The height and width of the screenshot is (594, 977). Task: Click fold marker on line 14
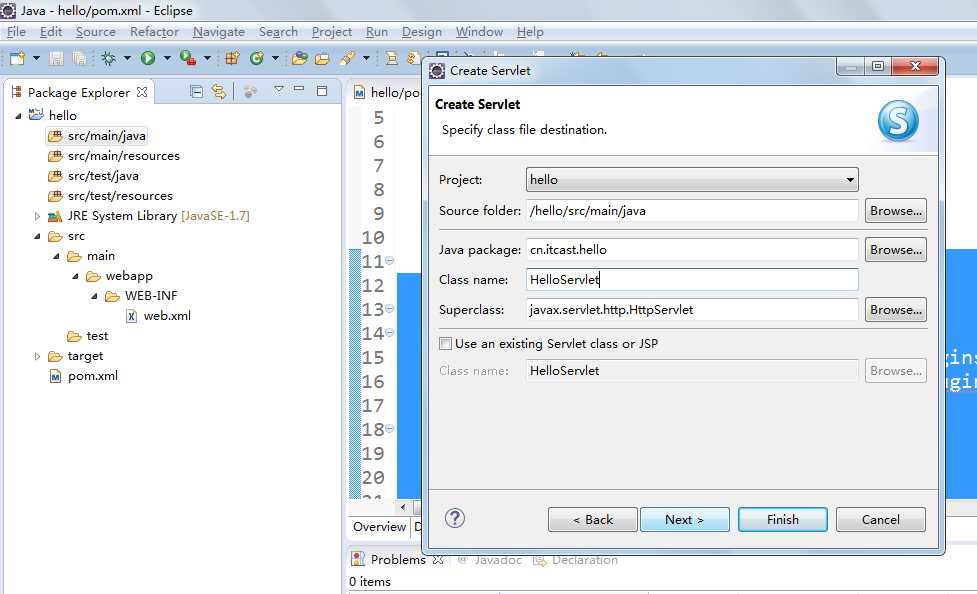pyautogui.click(x=389, y=333)
